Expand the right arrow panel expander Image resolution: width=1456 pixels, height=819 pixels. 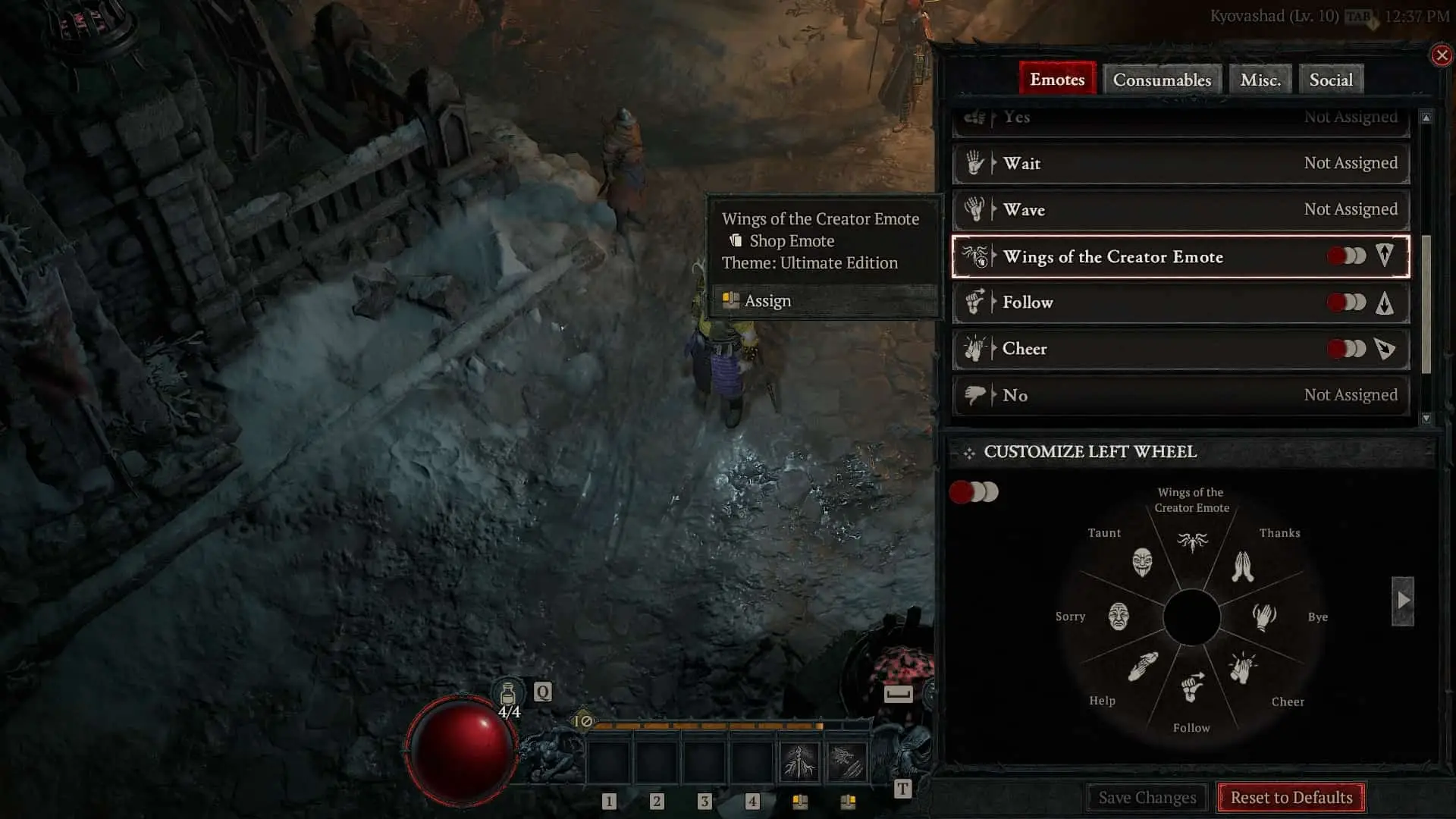(1402, 598)
